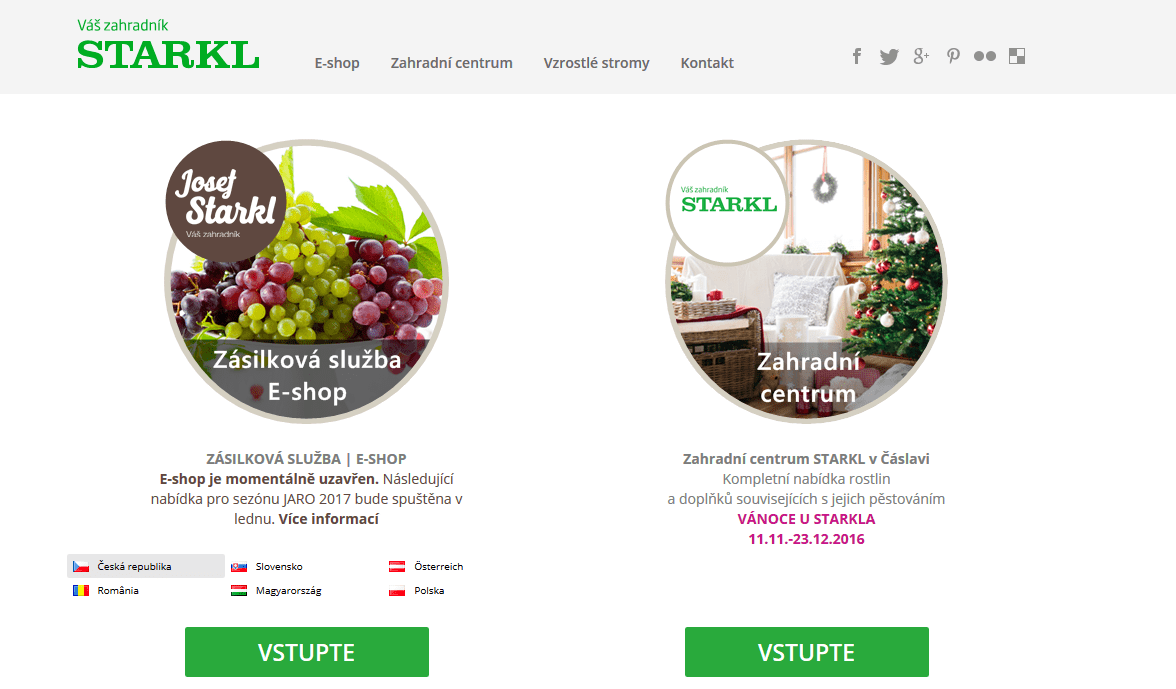Open the Flickr two-dots icon

point(985,56)
